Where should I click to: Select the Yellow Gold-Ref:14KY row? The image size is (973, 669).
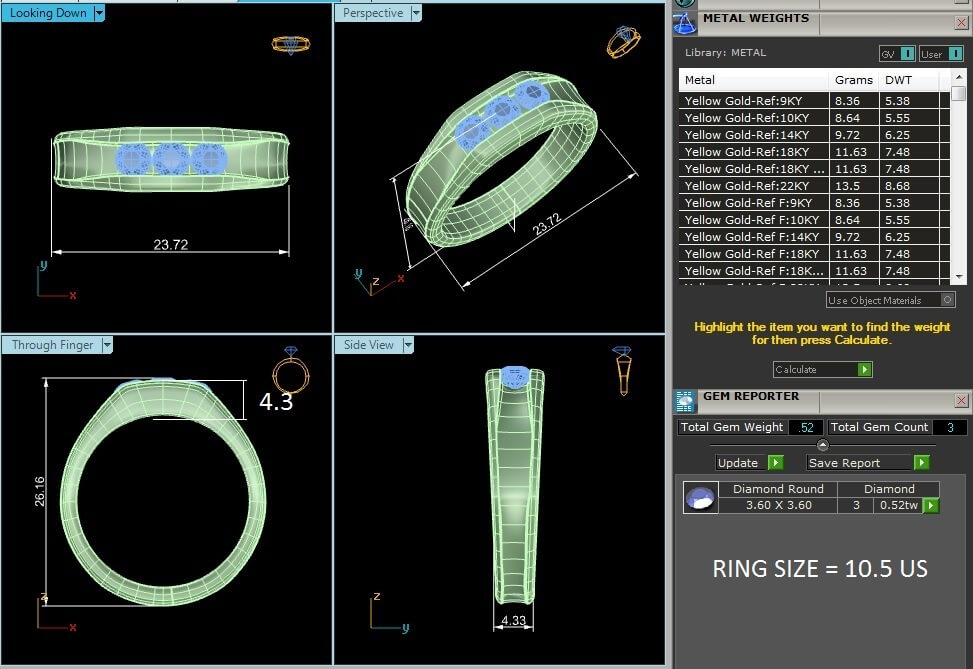tap(752, 135)
